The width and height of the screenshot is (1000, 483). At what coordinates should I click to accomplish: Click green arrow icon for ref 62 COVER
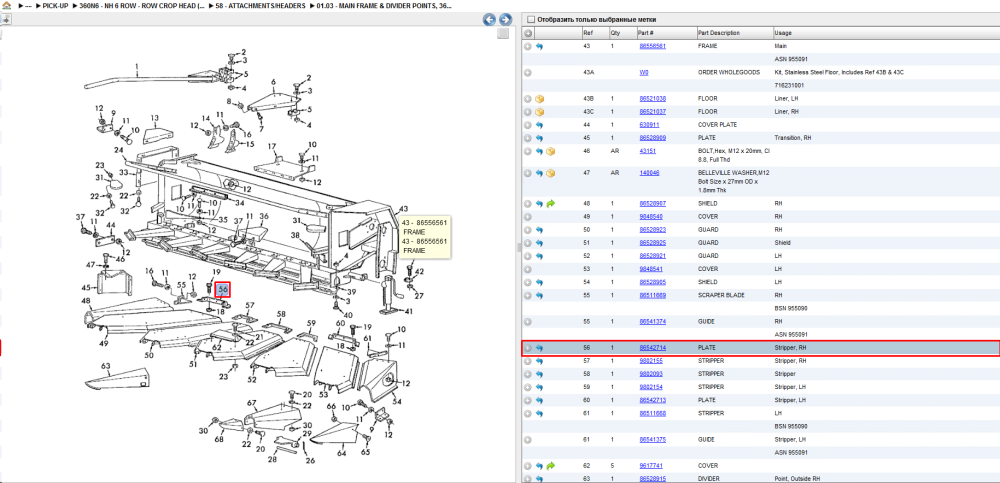tap(550, 466)
